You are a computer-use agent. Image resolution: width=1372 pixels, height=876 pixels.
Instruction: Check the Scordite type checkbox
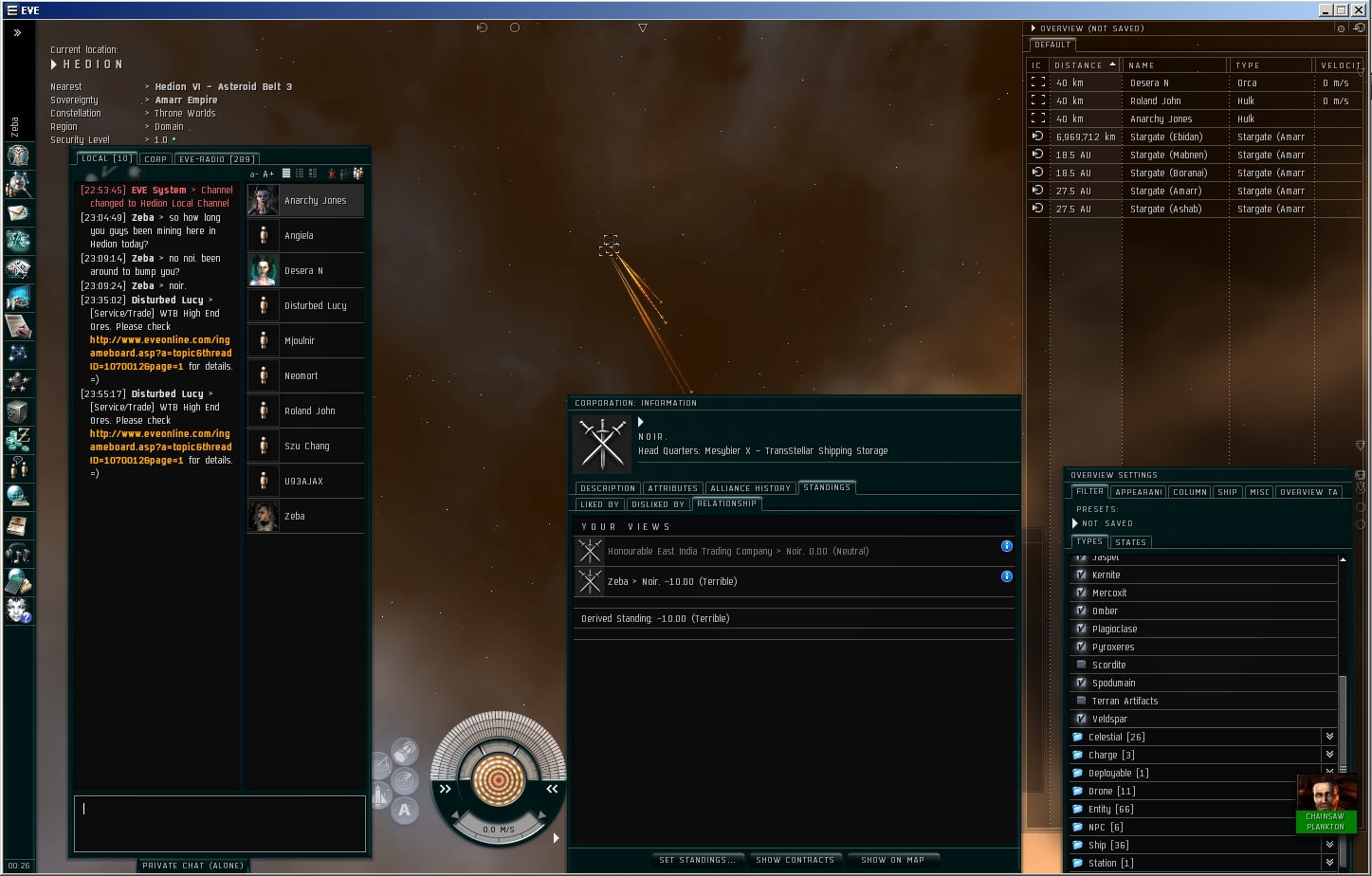coord(1081,665)
